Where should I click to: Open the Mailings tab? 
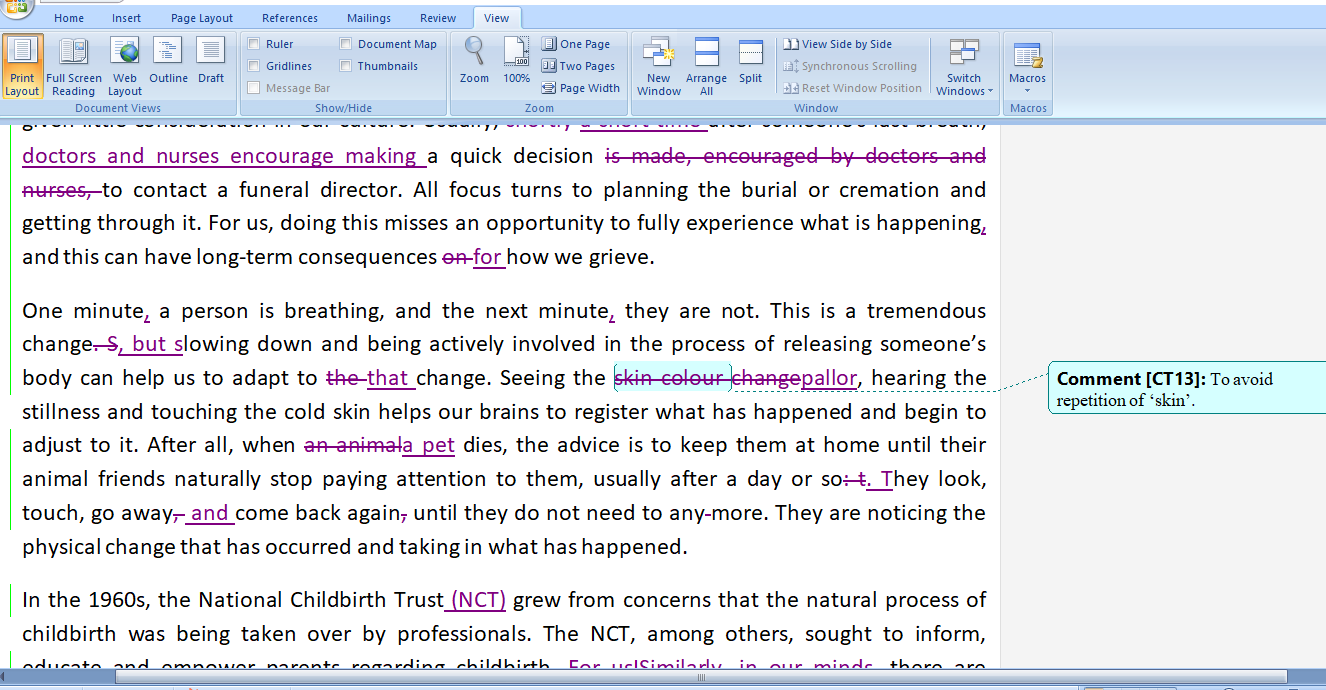tap(369, 18)
